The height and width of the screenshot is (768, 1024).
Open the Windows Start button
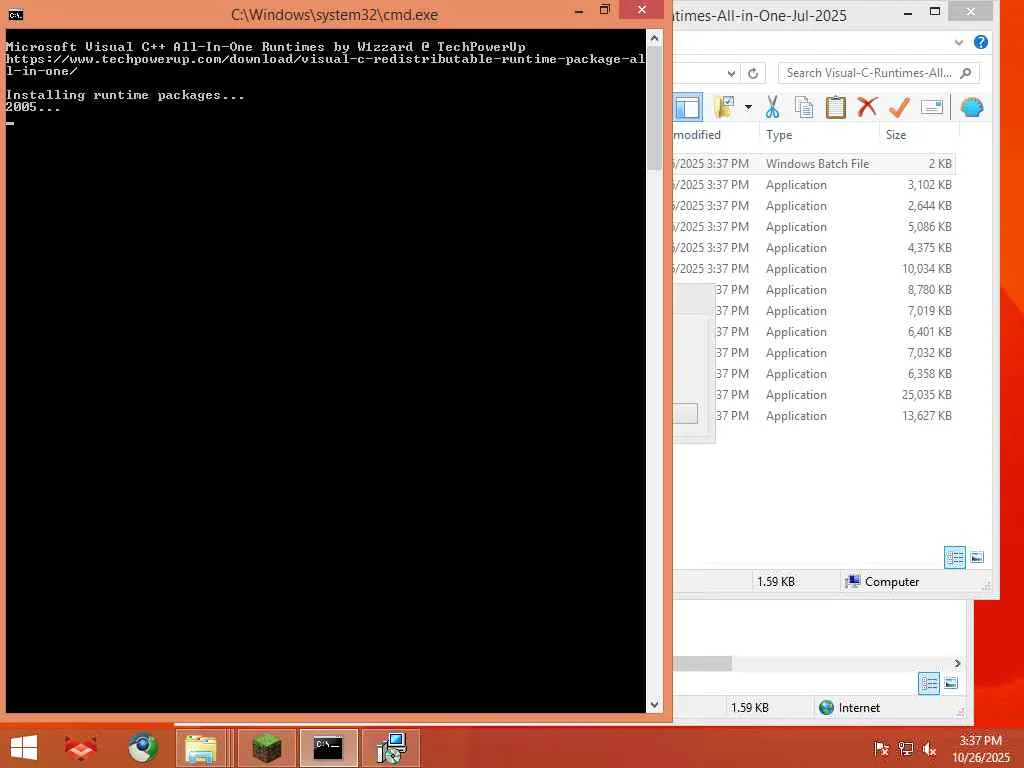click(24, 748)
